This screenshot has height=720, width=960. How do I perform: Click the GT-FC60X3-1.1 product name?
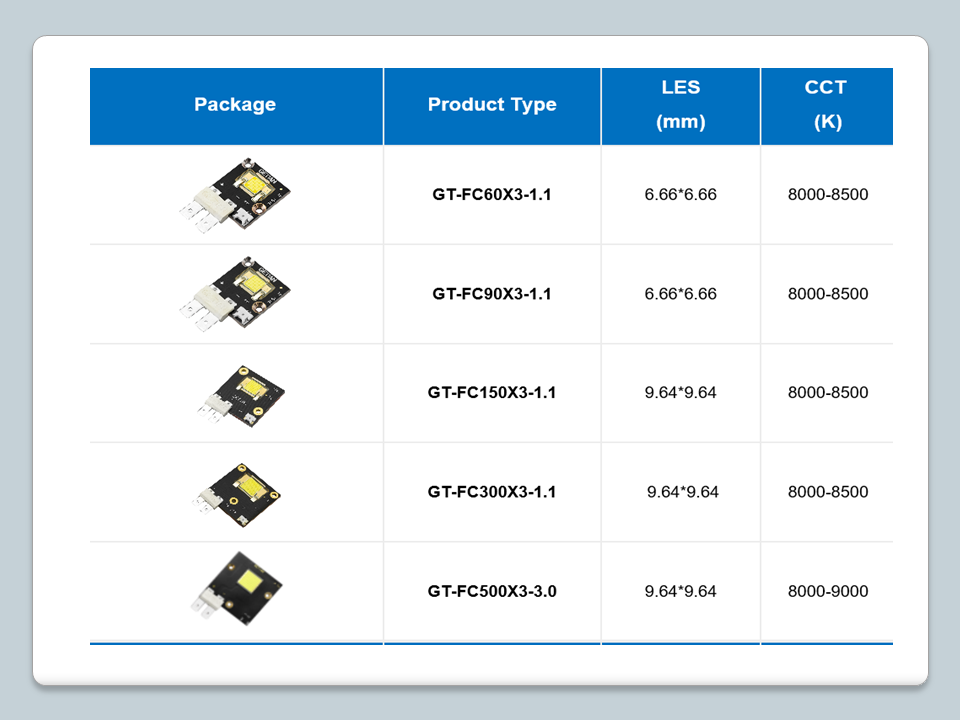click(x=492, y=195)
